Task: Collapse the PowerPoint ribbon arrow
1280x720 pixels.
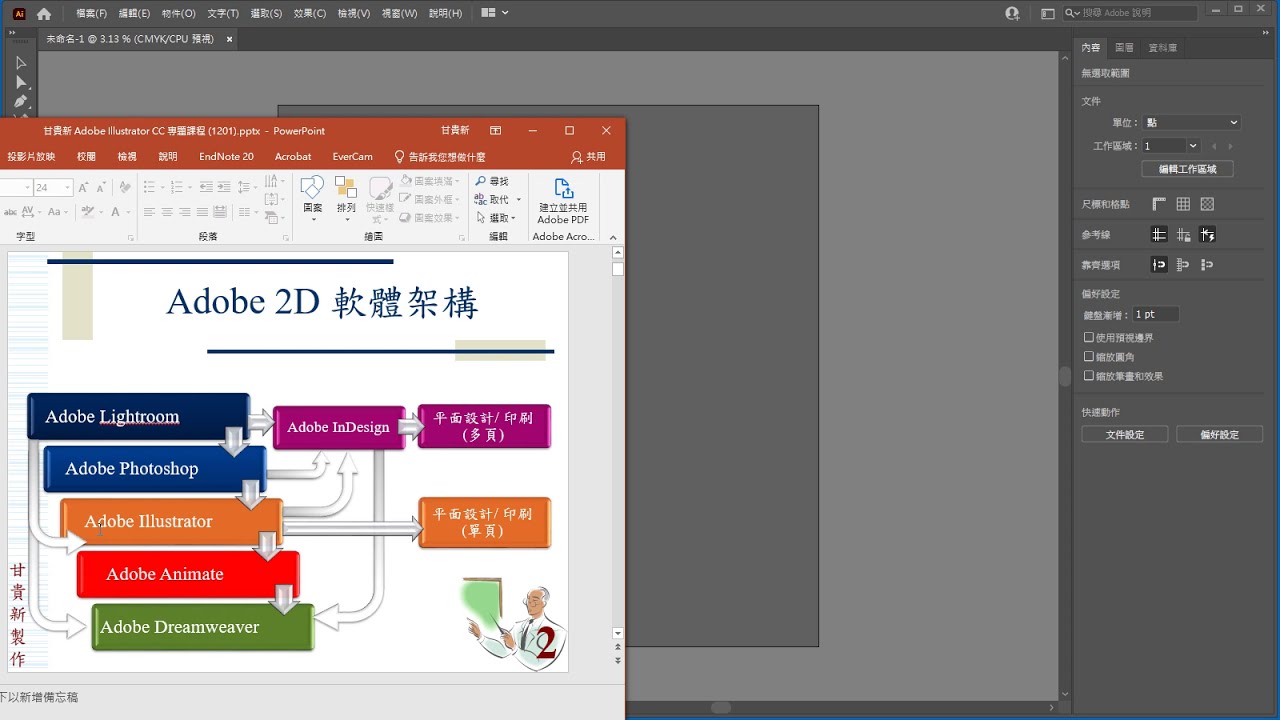Action: [615, 237]
